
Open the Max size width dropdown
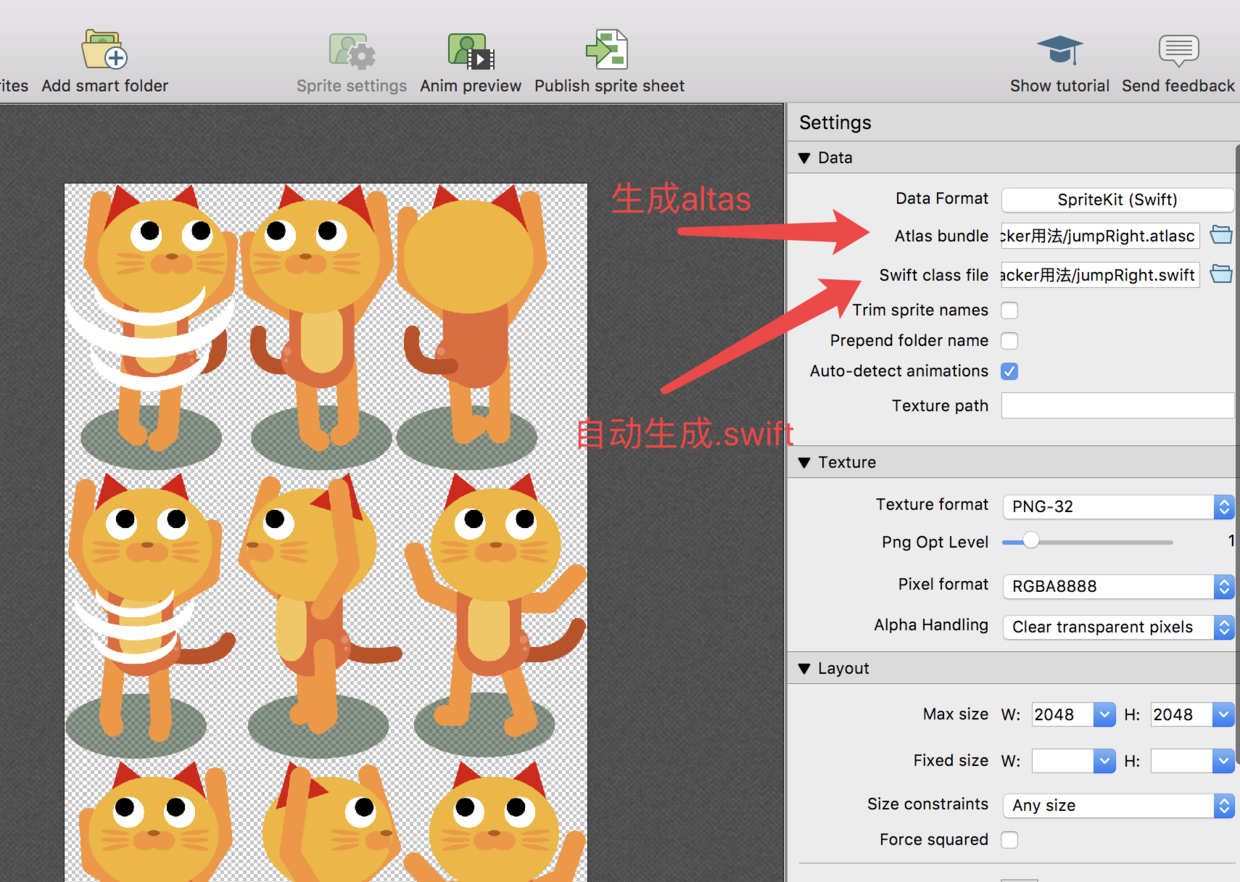tap(1104, 714)
